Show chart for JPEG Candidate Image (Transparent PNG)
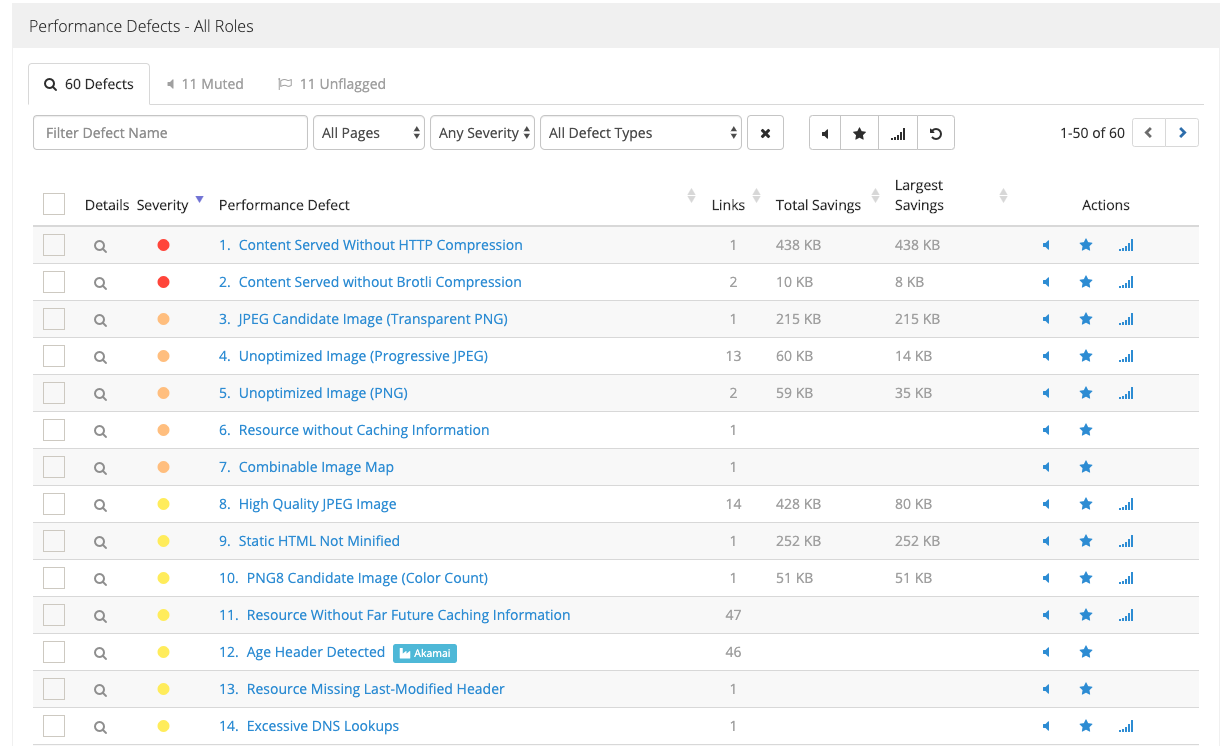This screenshot has width=1222, height=746. 1126,319
